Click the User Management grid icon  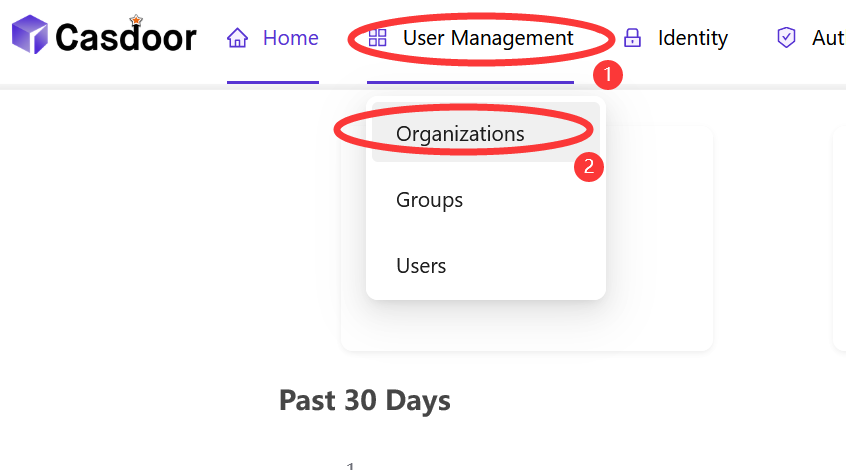point(377,38)
